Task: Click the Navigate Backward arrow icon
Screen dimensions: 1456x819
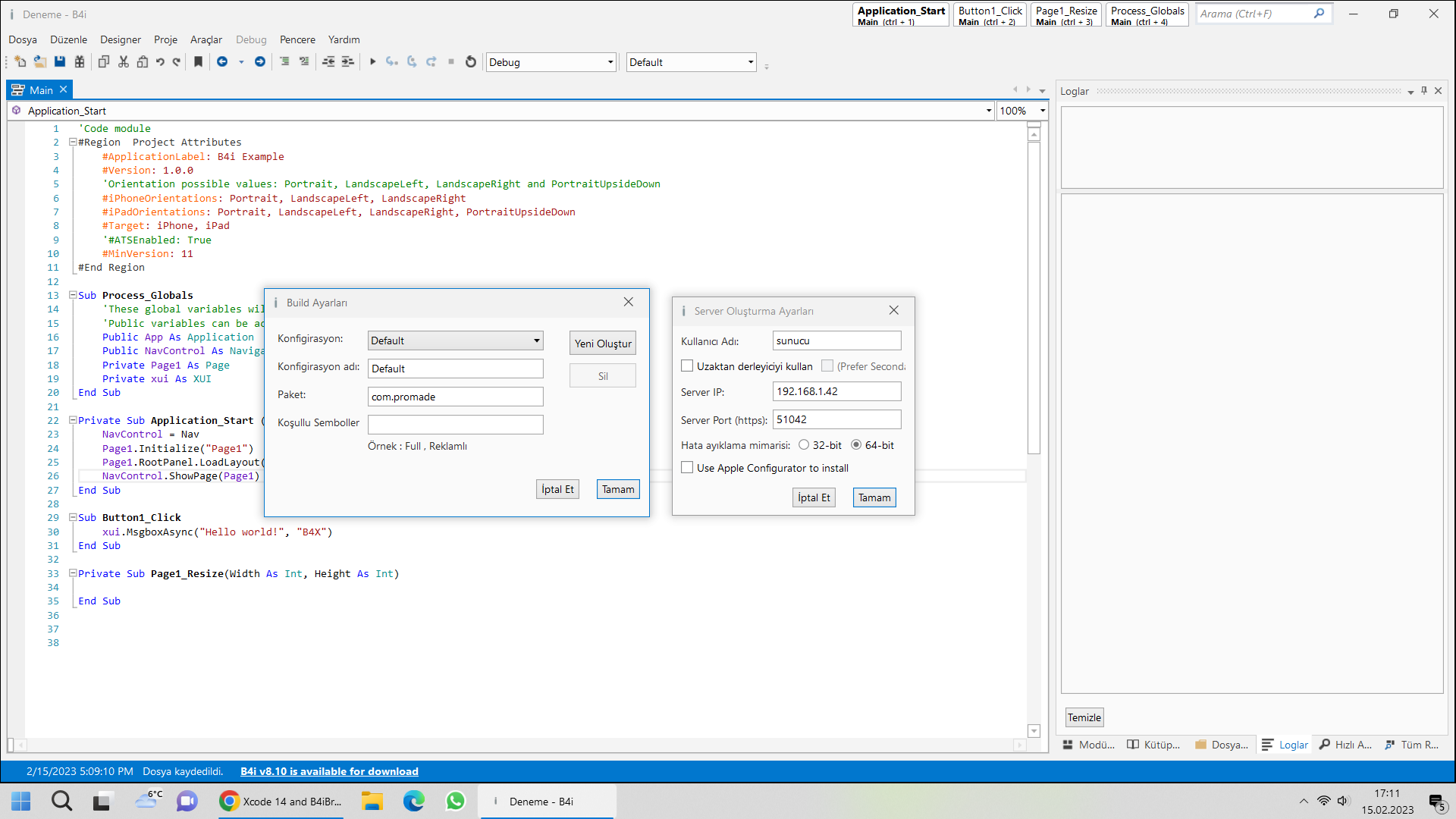Action: coord(222,62)
